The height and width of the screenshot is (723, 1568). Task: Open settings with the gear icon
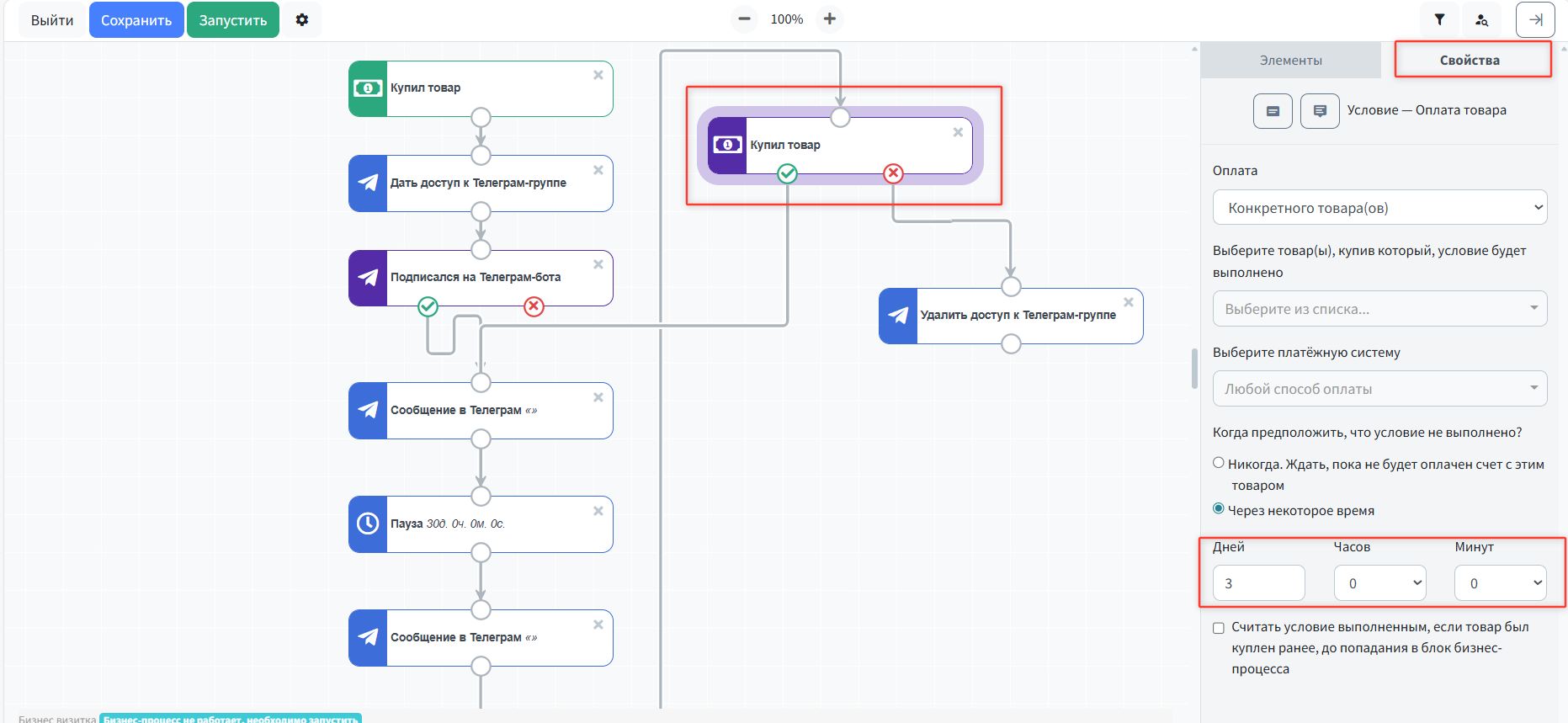302,19
